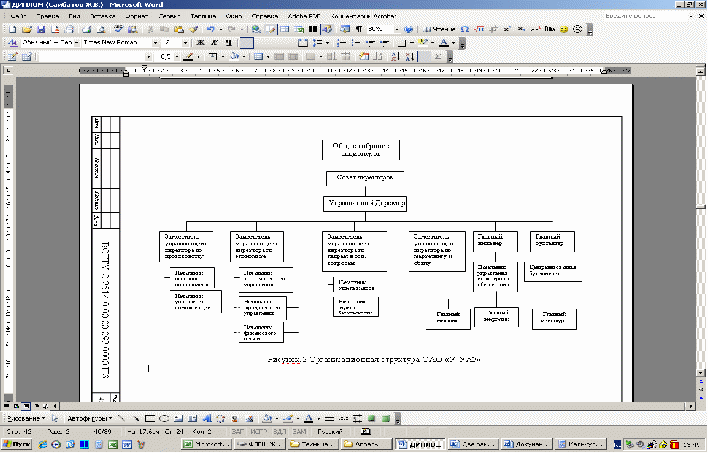Click the Paste clipboard icon
Image resolution: width=708 pixels, height=453 pixels.
coord(179,29)
